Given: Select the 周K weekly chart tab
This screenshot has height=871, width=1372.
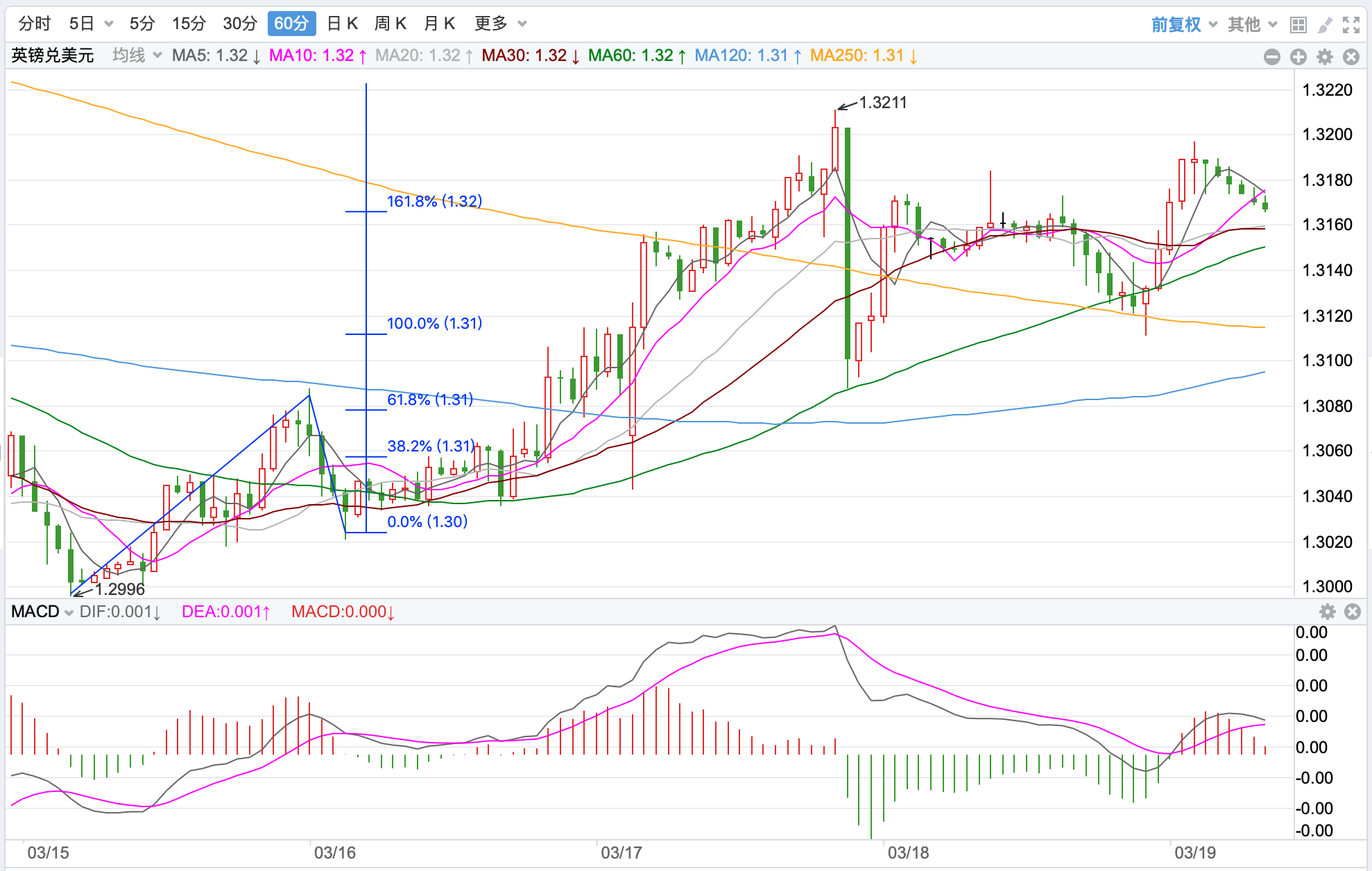Looking at the screenshot, I should (390, 24).
